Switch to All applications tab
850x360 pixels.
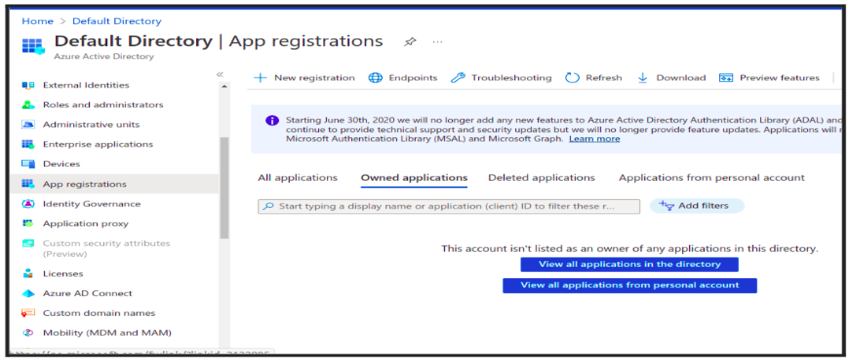pyautogui.click(x=298, y=178)
